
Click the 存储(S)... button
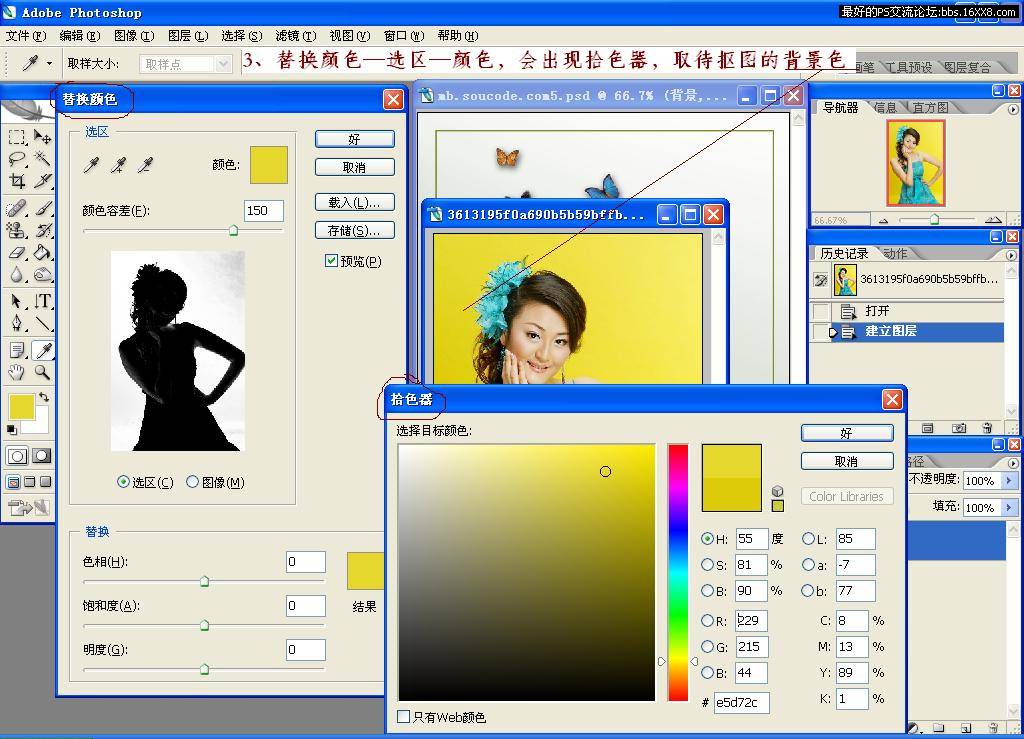tap(355, 230)
